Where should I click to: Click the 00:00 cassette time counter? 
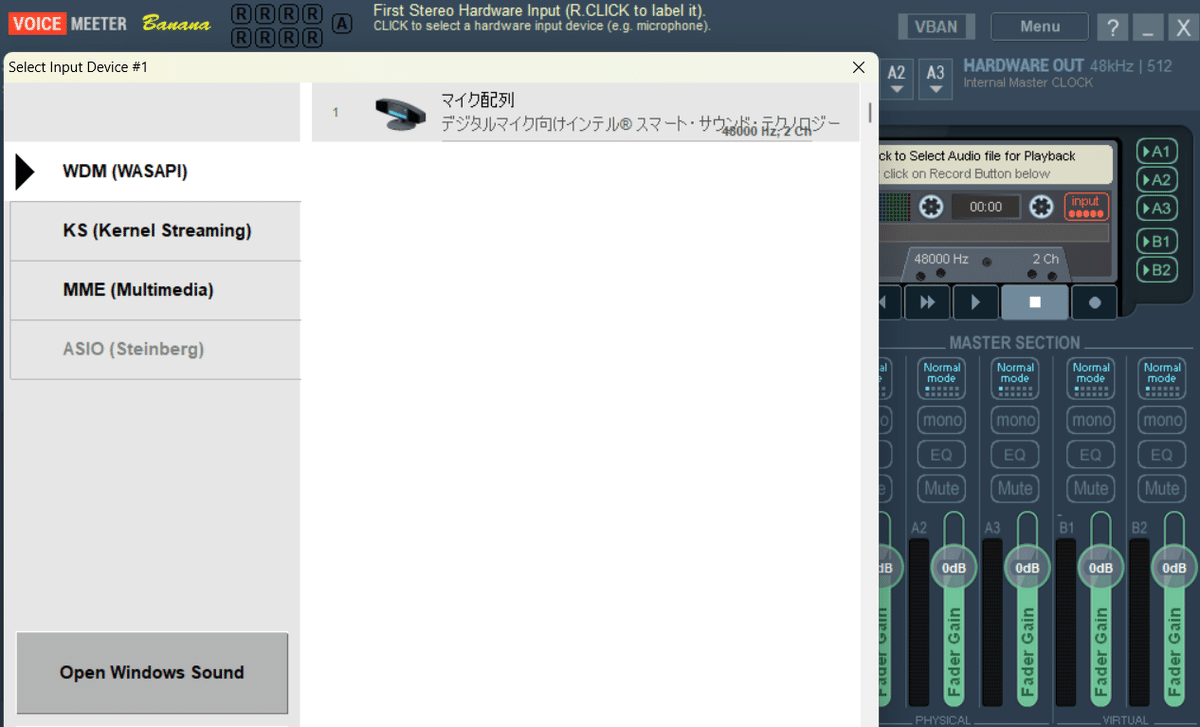[986, 207]
